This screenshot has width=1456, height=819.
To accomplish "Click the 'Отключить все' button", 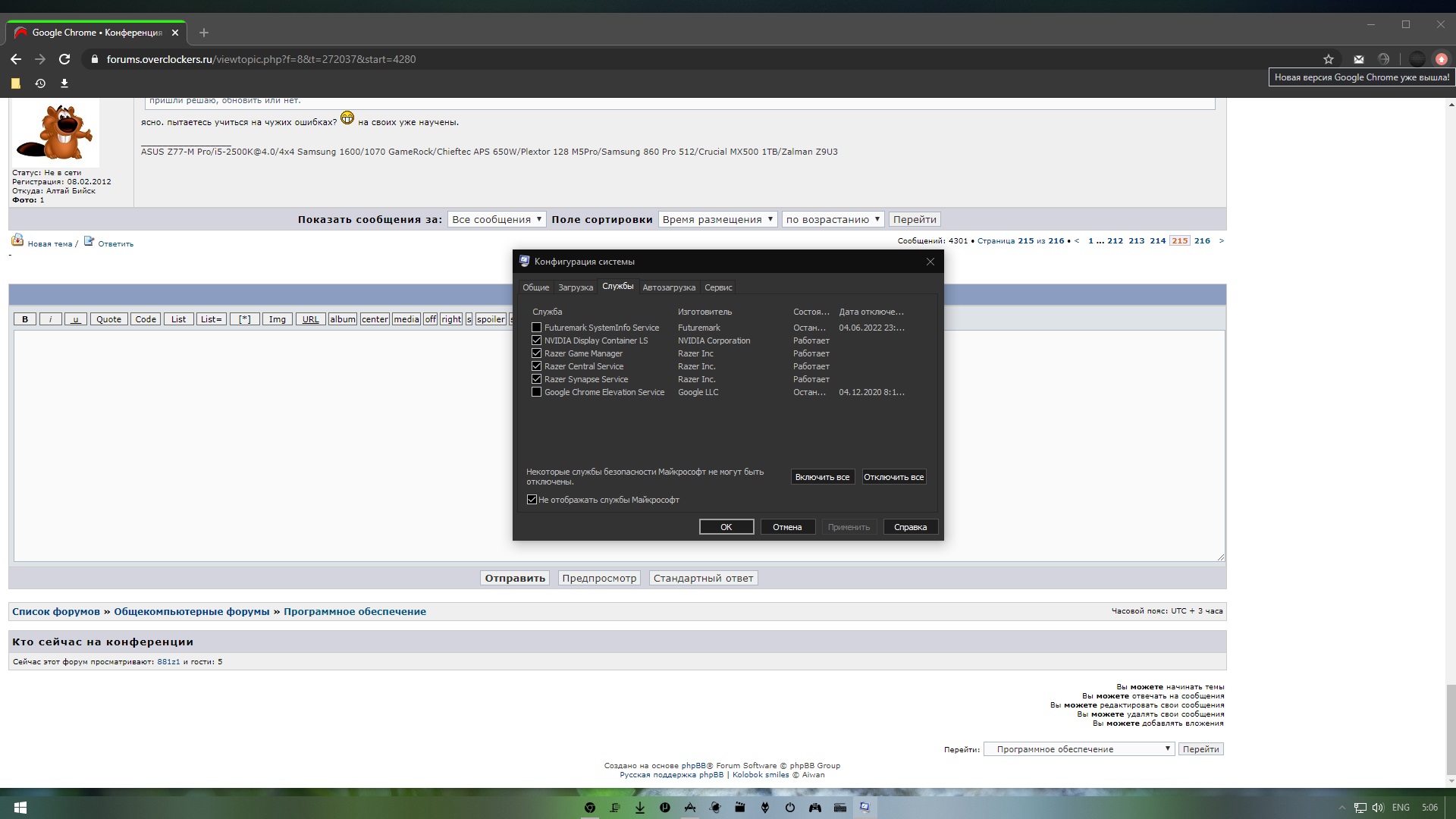I will (x=893, y=477).
